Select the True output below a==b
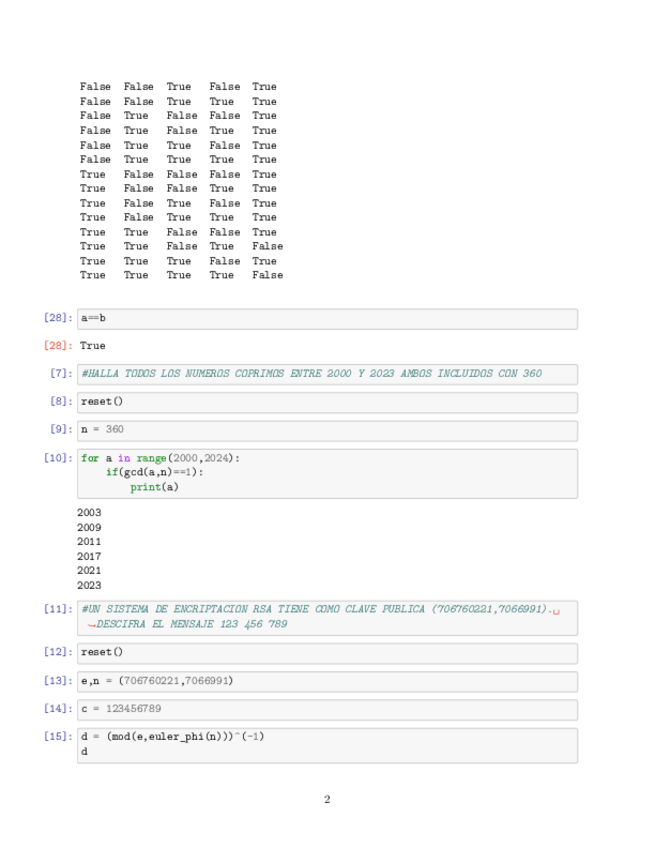The image size is (655, 848). pyautogui.click(x=92, y=346)
